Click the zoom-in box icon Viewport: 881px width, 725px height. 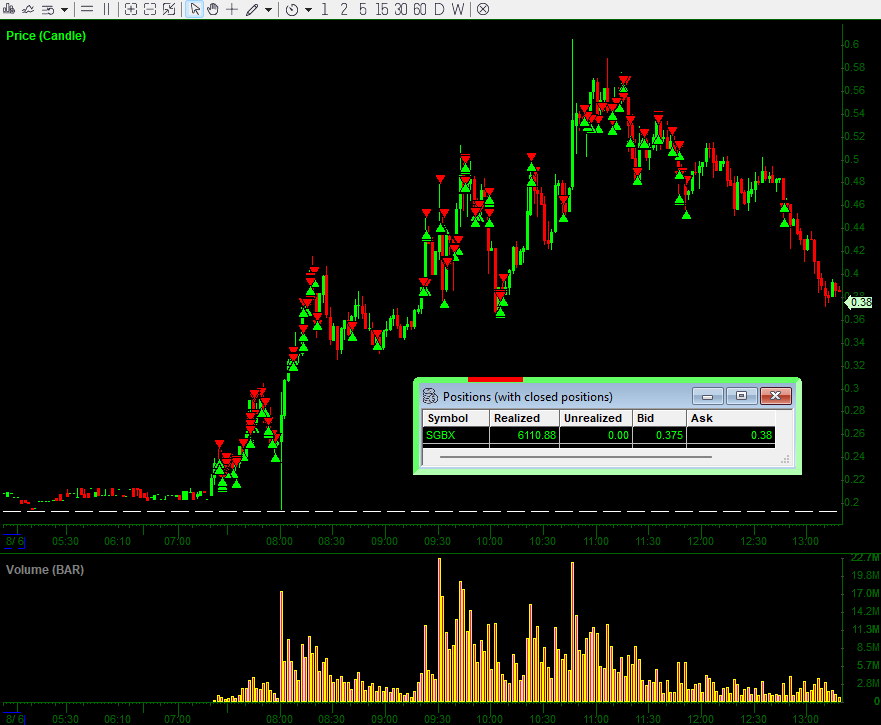(131, 9)
